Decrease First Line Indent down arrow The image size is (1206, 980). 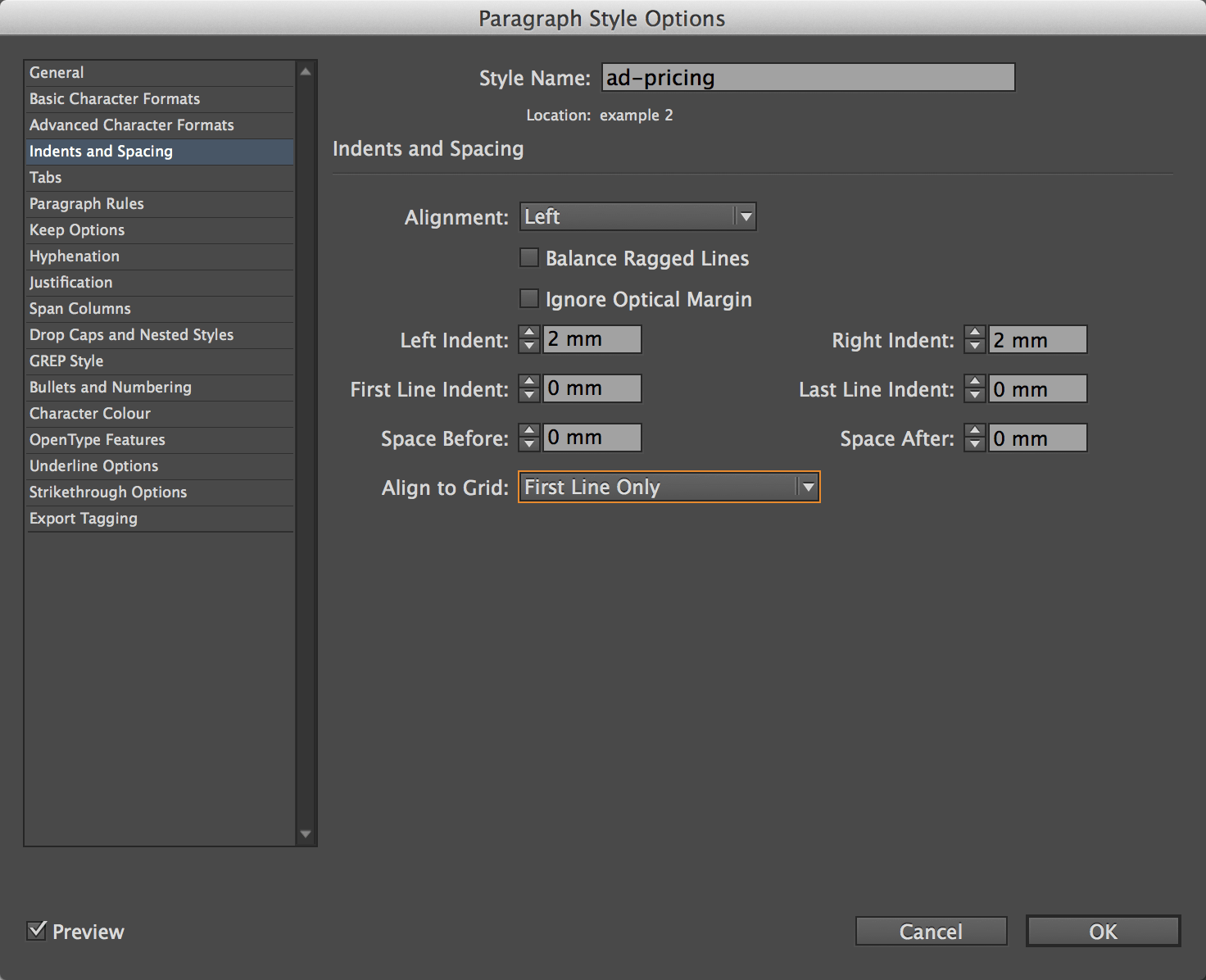point(529,396)
